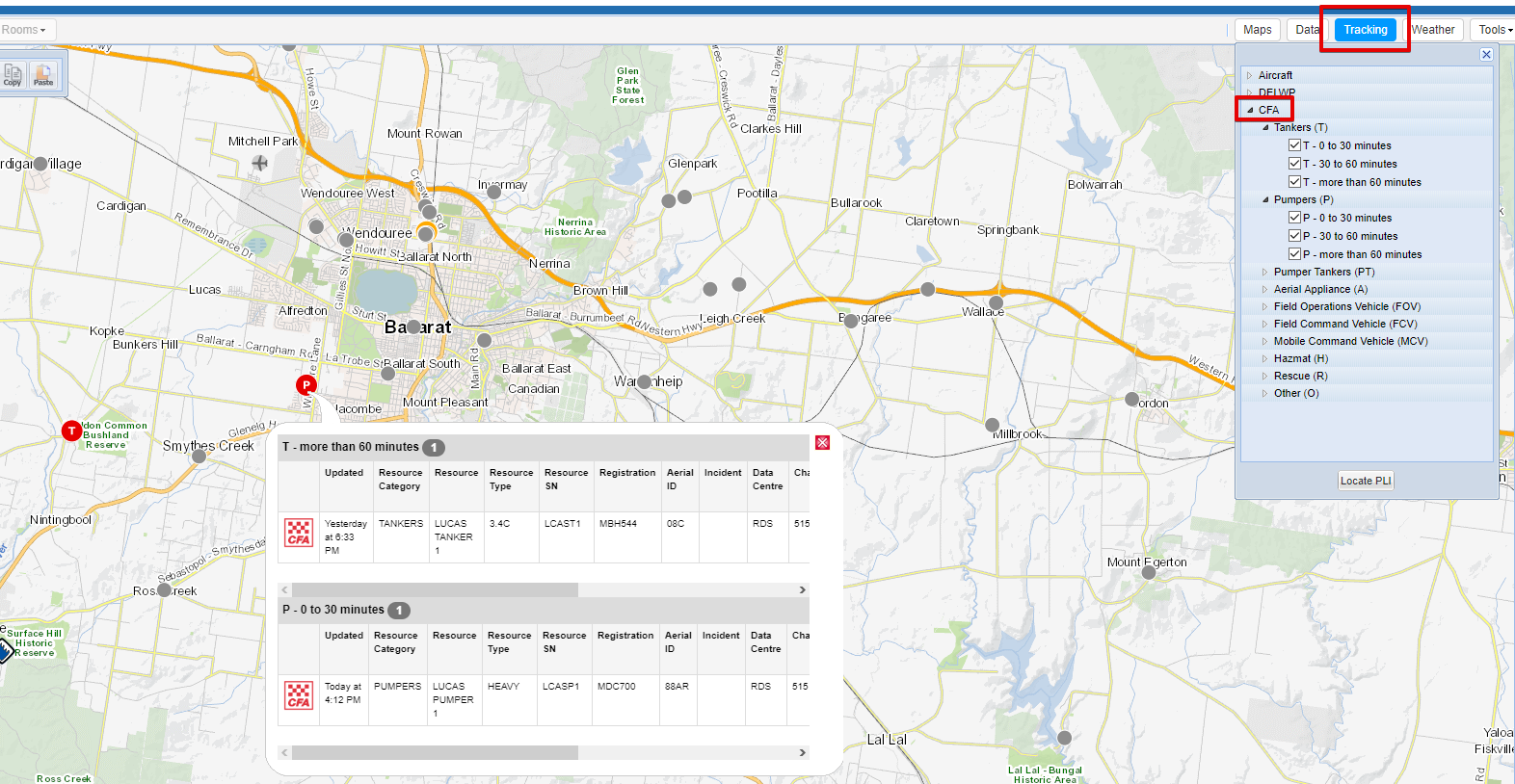The height and width of the screenshot is (784, 1515).
Task: Toggle T - 30 to 60 minutes checkbox
Action: [1294, 164]
